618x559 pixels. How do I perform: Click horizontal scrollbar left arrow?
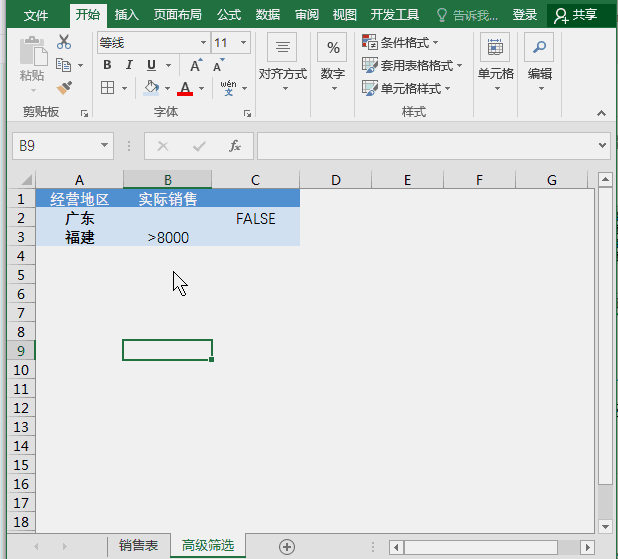(x=396, y=547)
